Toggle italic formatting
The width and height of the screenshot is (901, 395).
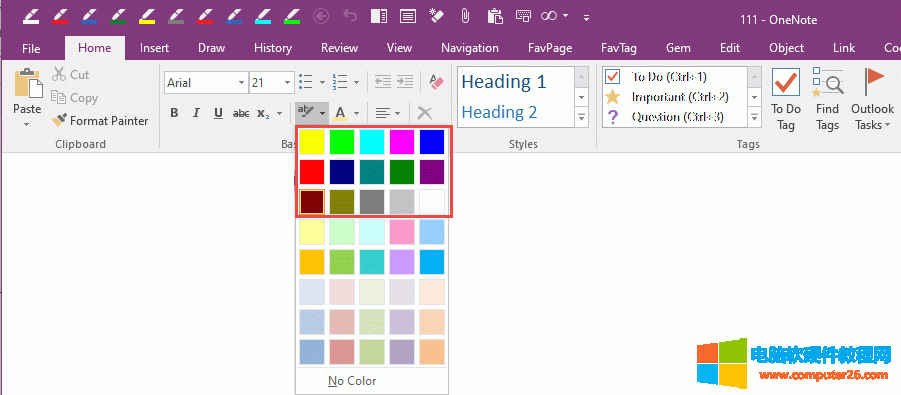pos(196,113)
